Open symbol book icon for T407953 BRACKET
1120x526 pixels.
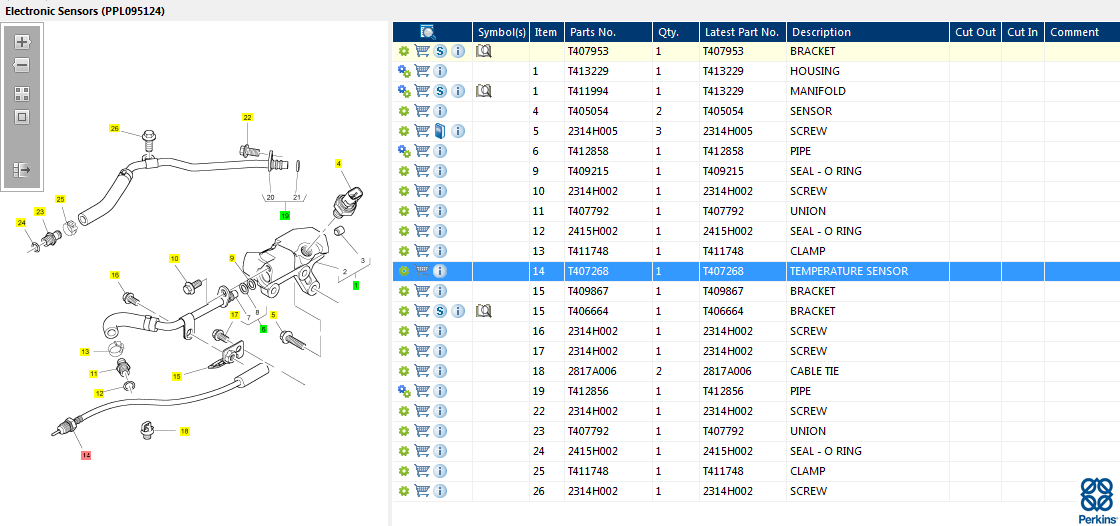tap(484, 51)
